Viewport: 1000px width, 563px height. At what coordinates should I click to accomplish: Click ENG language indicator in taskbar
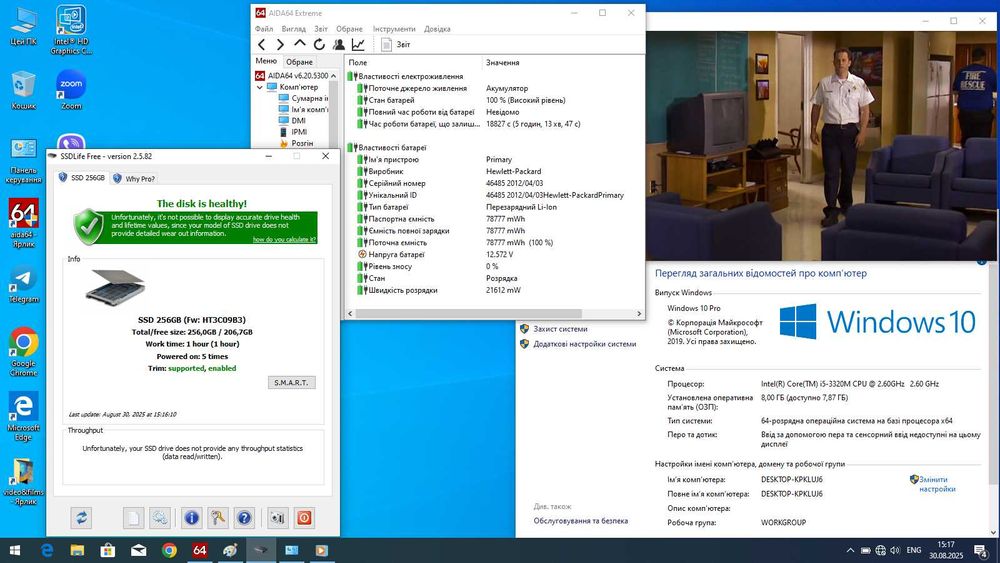click(913, 550)
